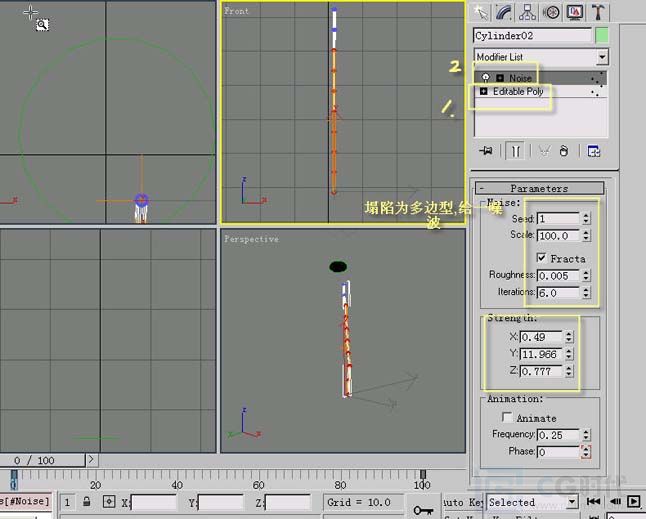This screenshot has height=519, width=646.
Task: Click the Set Keys key icon button
Action: [x=423, y=510]
